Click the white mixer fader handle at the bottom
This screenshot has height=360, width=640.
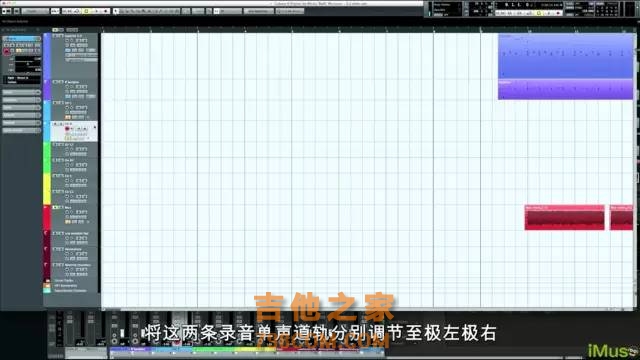[x=122, y=333]
